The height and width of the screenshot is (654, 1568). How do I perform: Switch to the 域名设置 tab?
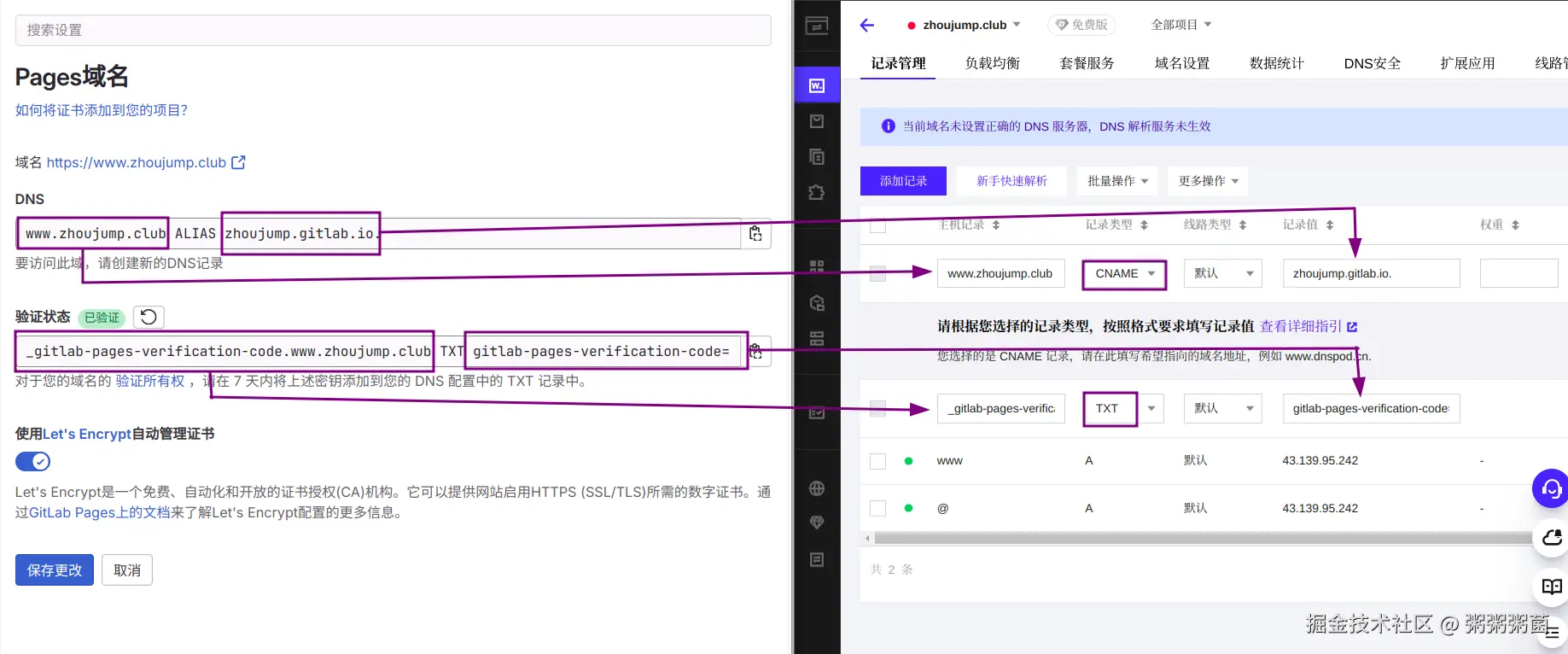(1182, 63)
